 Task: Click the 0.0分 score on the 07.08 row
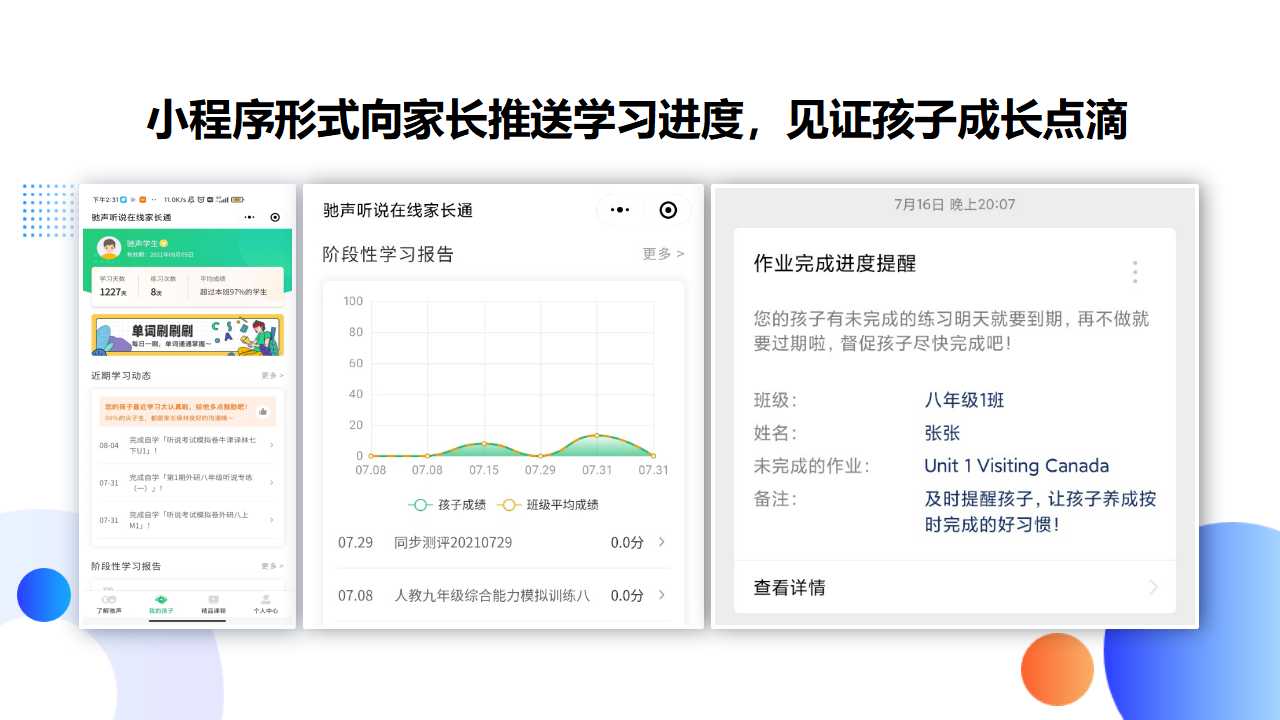[x=627, y=595]
